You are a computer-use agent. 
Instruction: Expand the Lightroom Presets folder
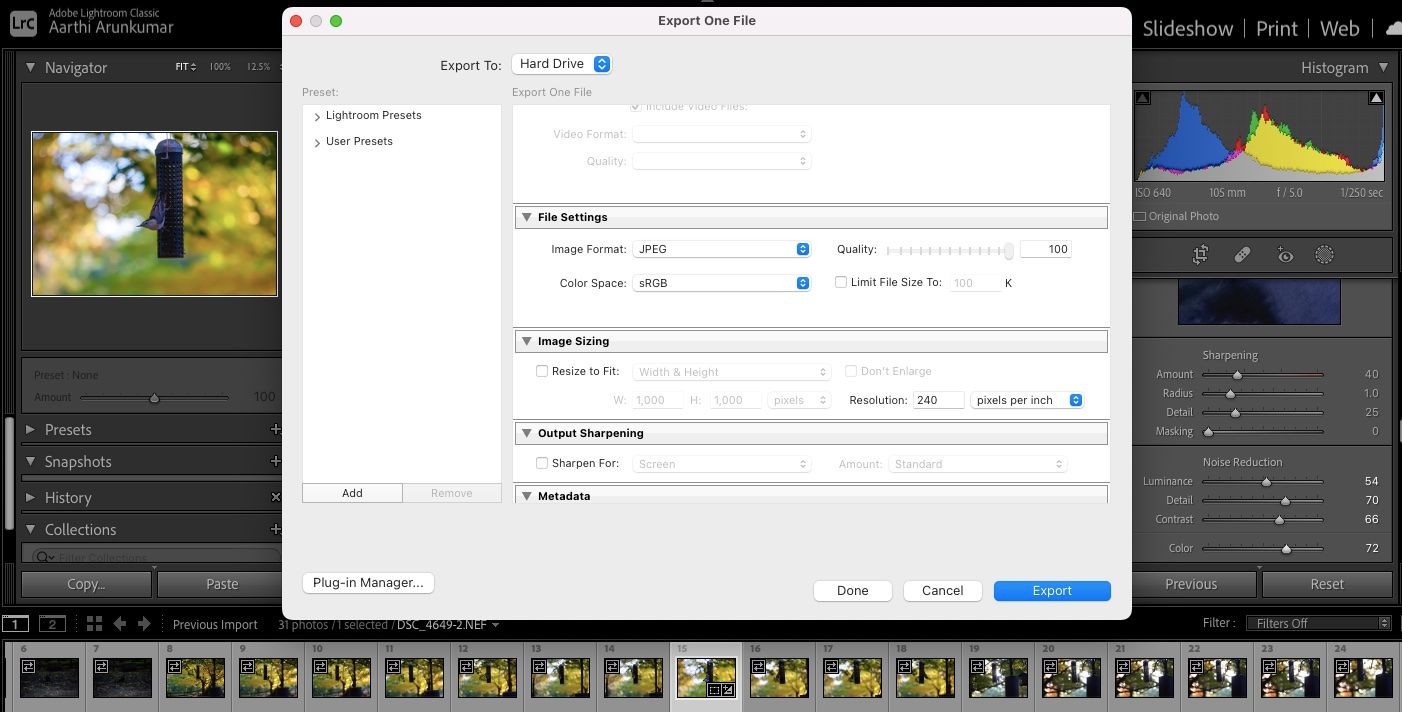316,115
